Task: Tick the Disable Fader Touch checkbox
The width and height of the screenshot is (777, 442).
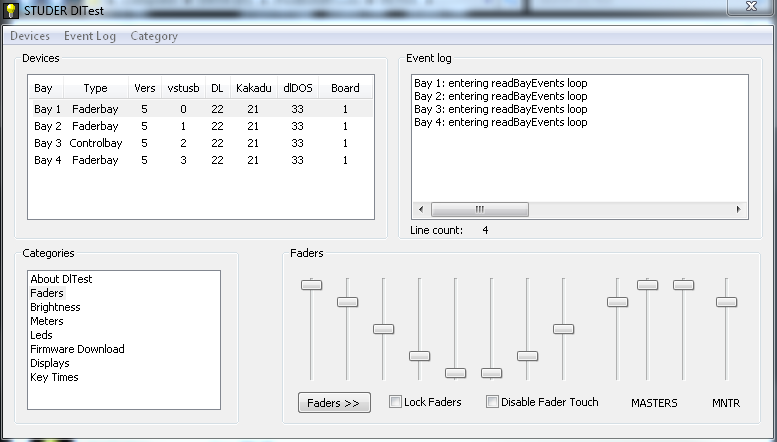Action: (492, 402)
